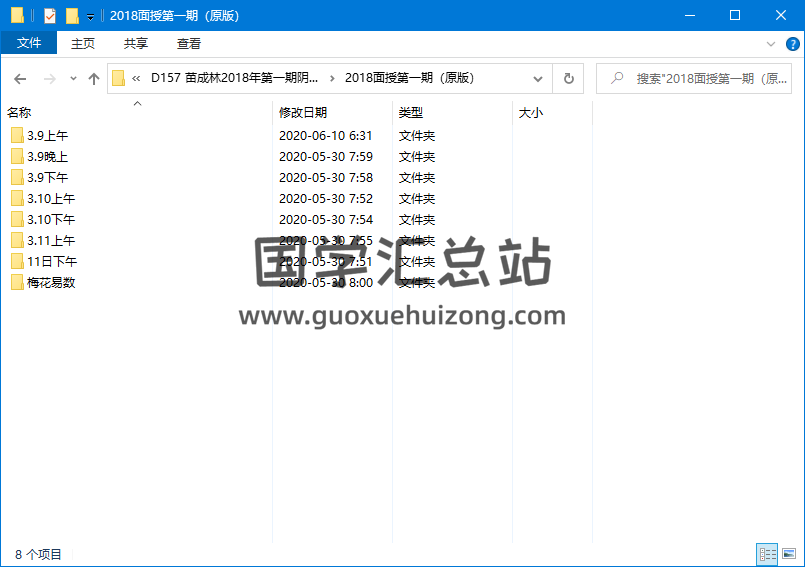Select the 3.9晚上 folder
Image resolution: width=805 pixels, height=567 pixels.
[47, 156]
